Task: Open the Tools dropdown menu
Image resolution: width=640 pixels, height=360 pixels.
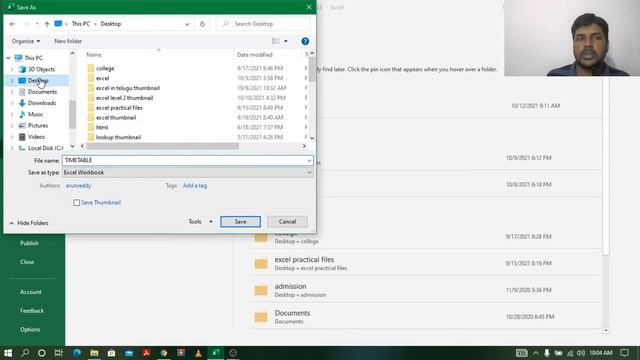Action: click(x=200, y=222)
